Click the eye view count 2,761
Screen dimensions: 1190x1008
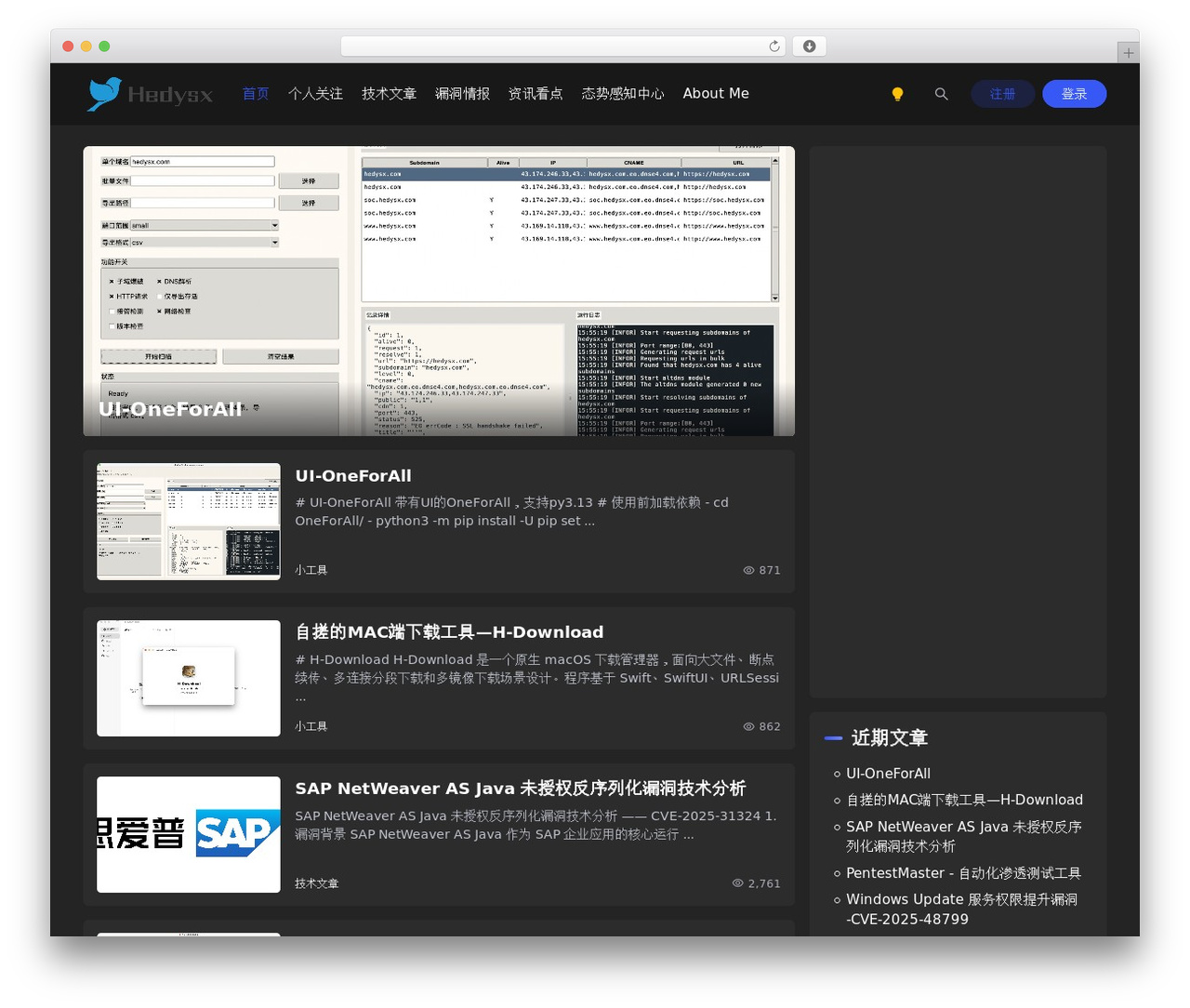tap(756, 883)
